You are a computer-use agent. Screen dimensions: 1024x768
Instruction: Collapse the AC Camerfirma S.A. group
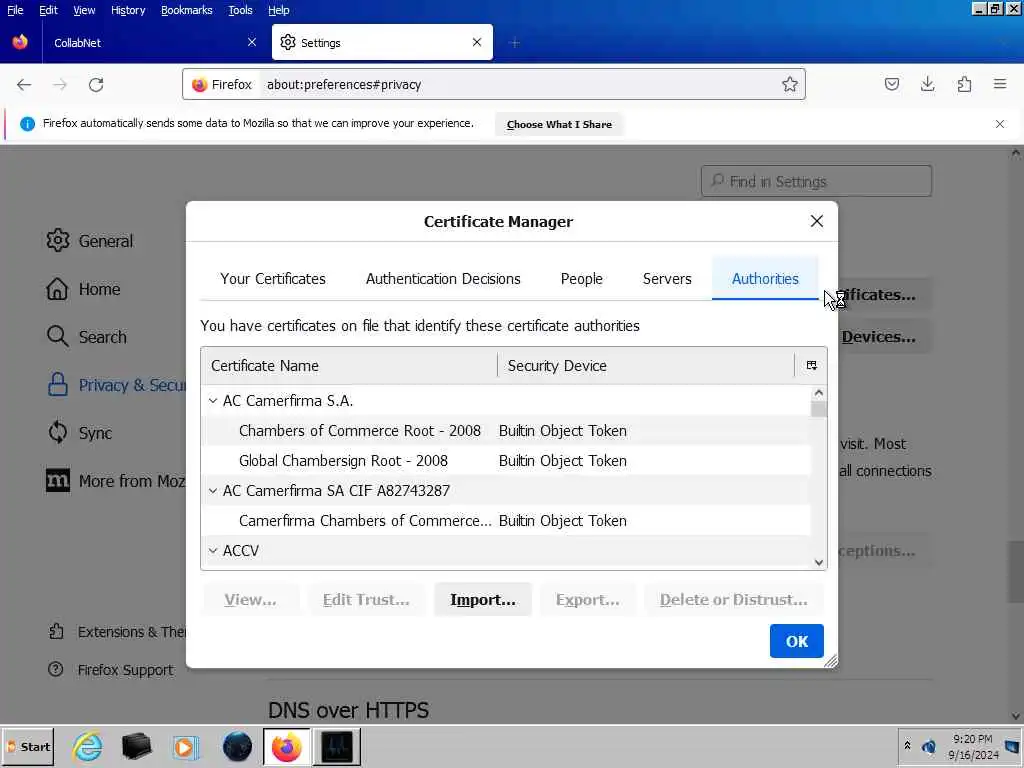pyautogui.click(x=213, y=401)
